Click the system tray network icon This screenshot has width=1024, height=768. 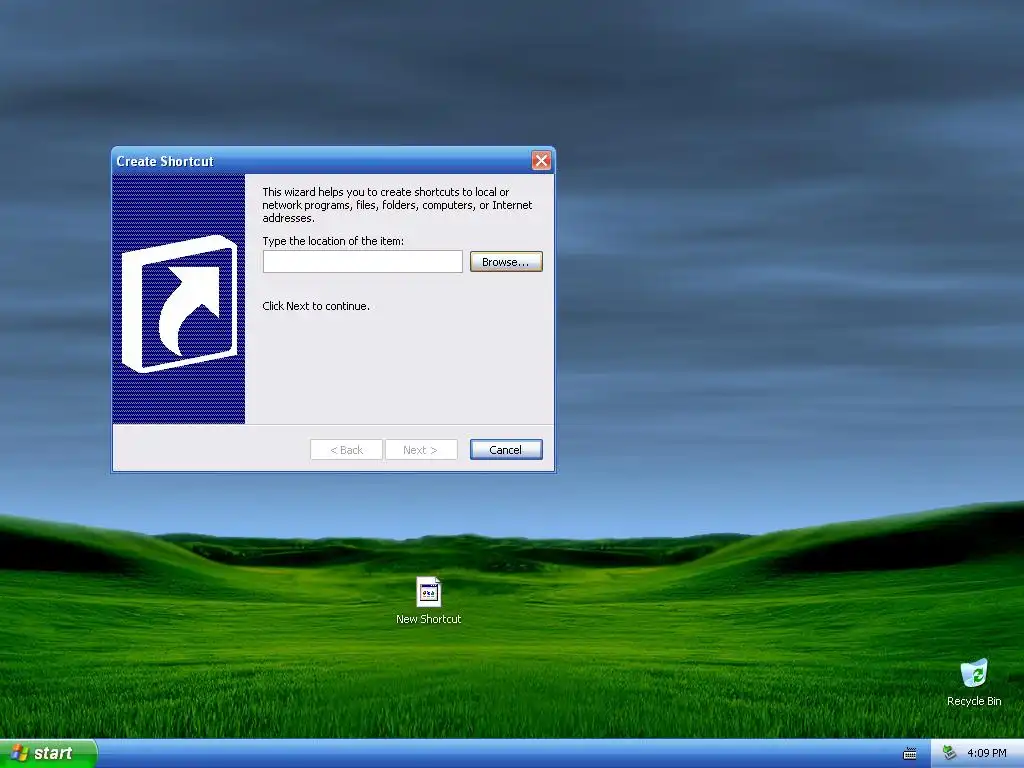pos(949,753)
